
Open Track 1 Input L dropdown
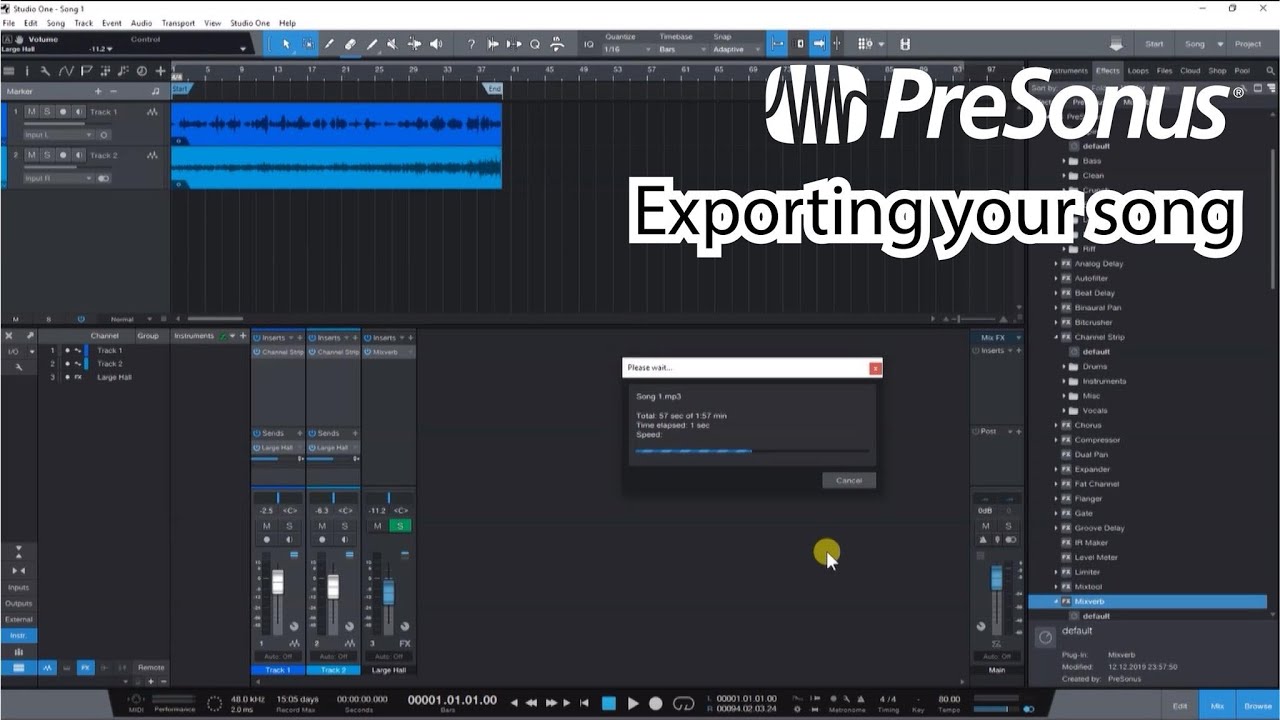click(x=57, y=134)
